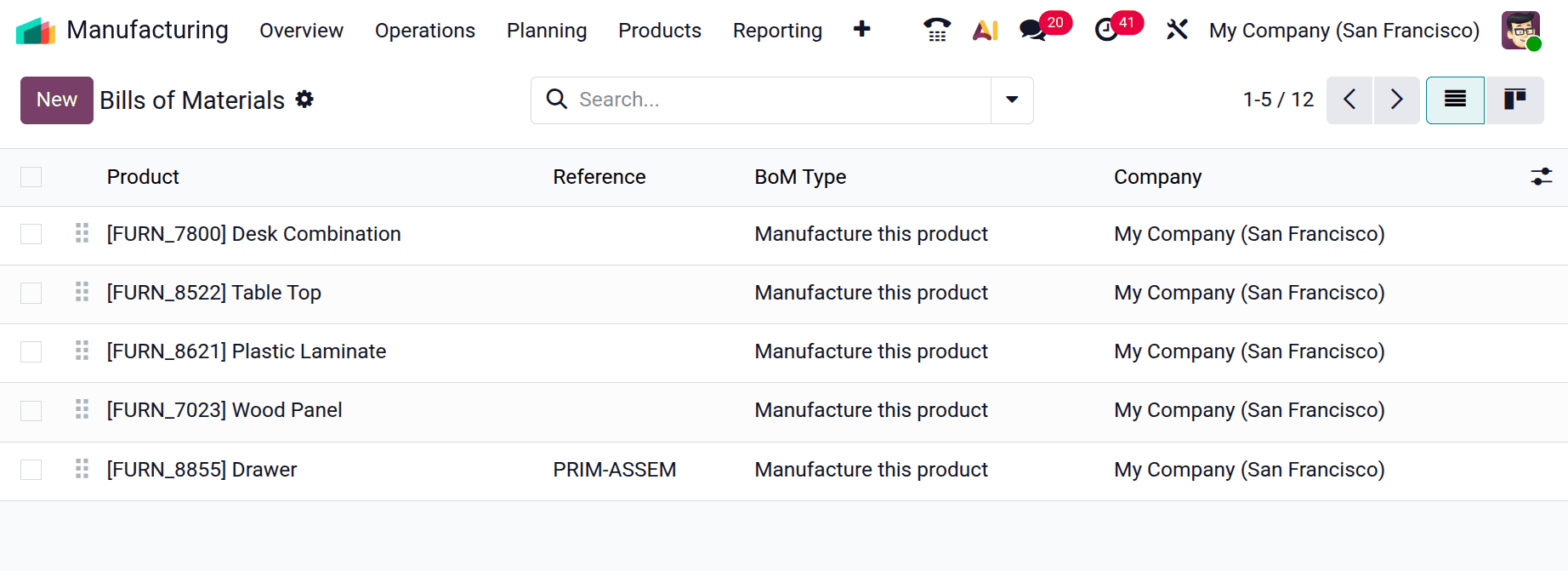The width and height of the screenshot is (1568, 571).
Task: Open [FURN_7023] Wood Panel record
Action: tap(224, 410)
